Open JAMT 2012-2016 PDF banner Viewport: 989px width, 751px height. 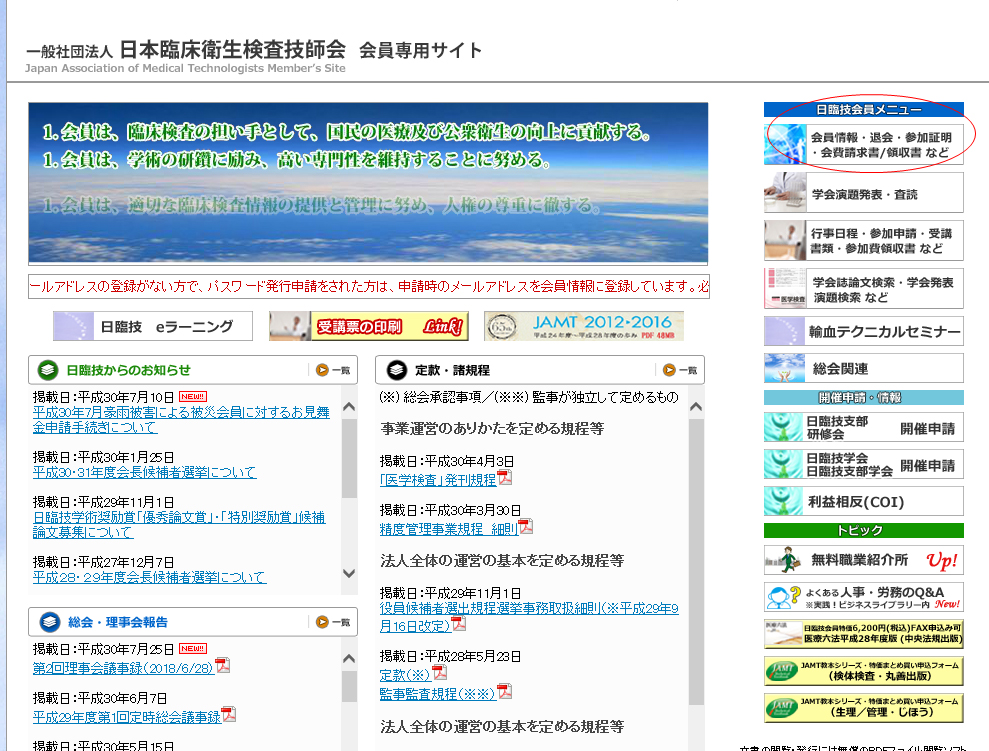pos(584,326)
